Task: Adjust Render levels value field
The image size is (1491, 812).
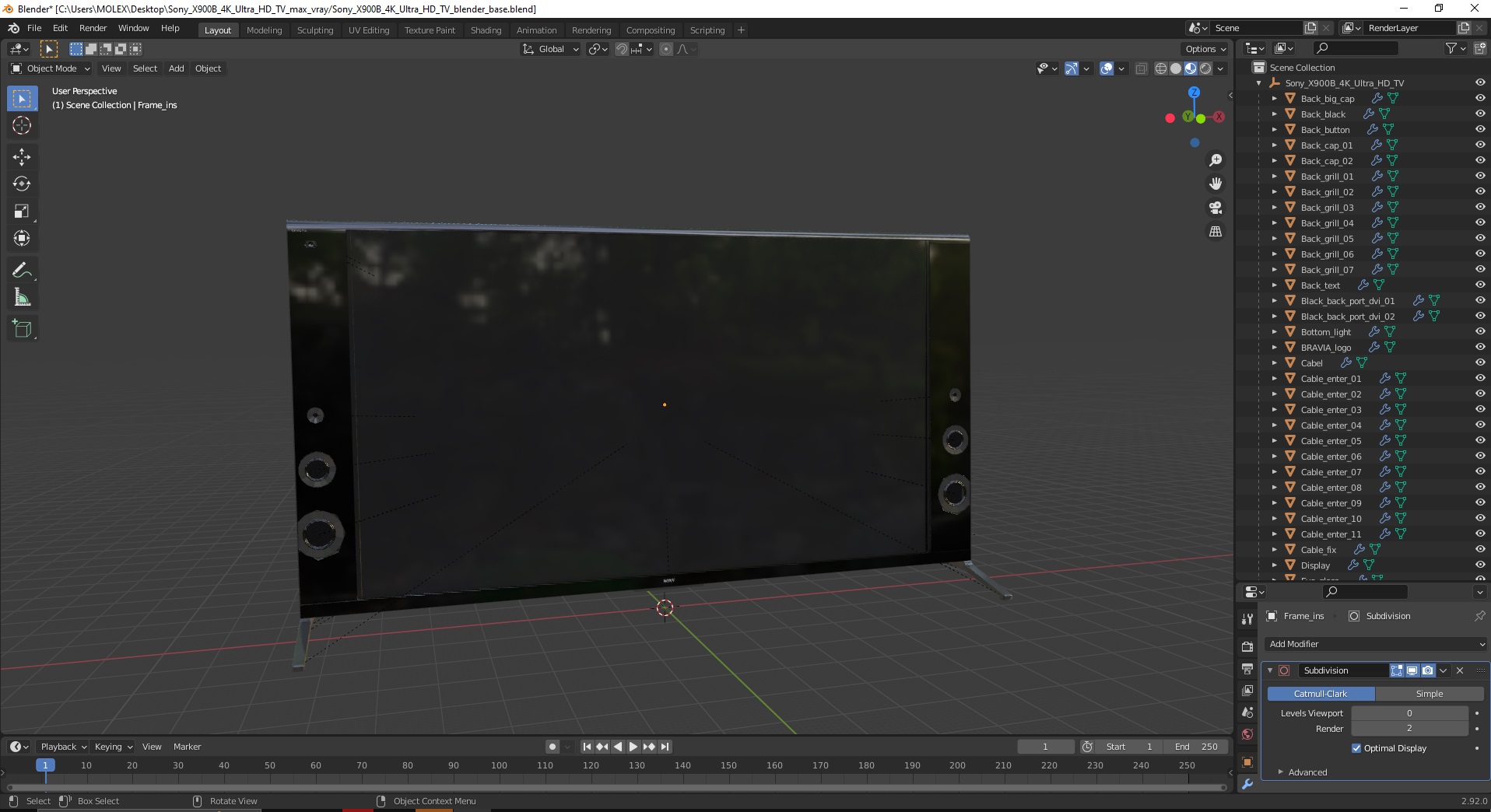Action: pos(1409,729)
